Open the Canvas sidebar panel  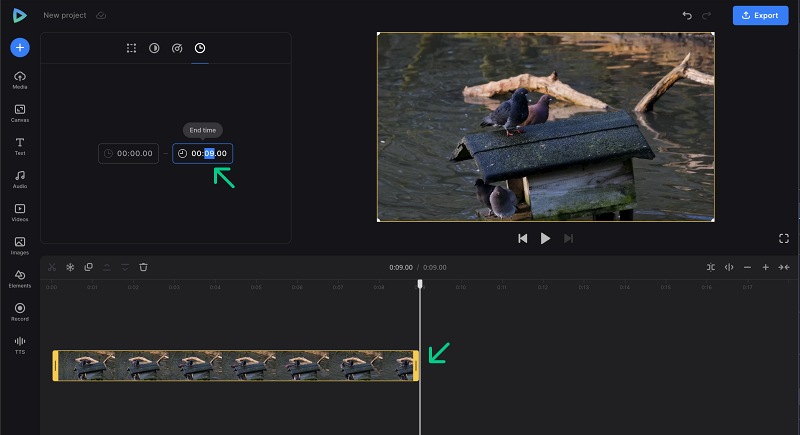pos(20,113)
